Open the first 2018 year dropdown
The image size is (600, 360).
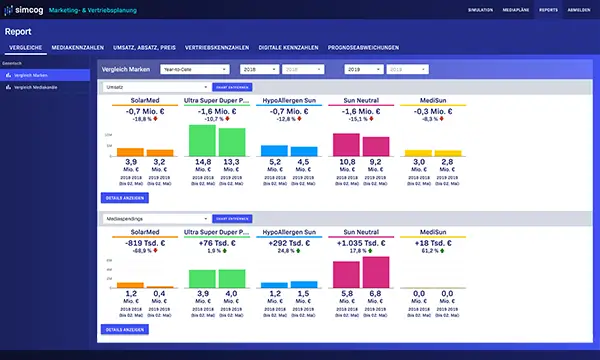(x=259, y=69)
